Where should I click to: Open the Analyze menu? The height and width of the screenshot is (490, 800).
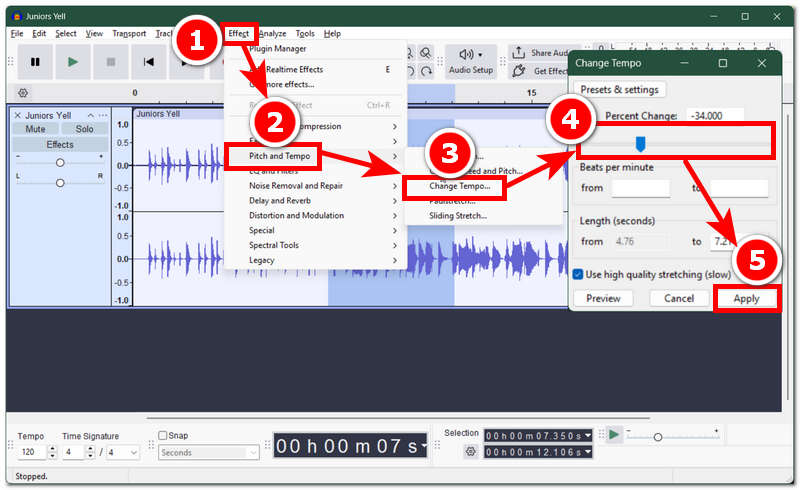[x=272, y=34]
